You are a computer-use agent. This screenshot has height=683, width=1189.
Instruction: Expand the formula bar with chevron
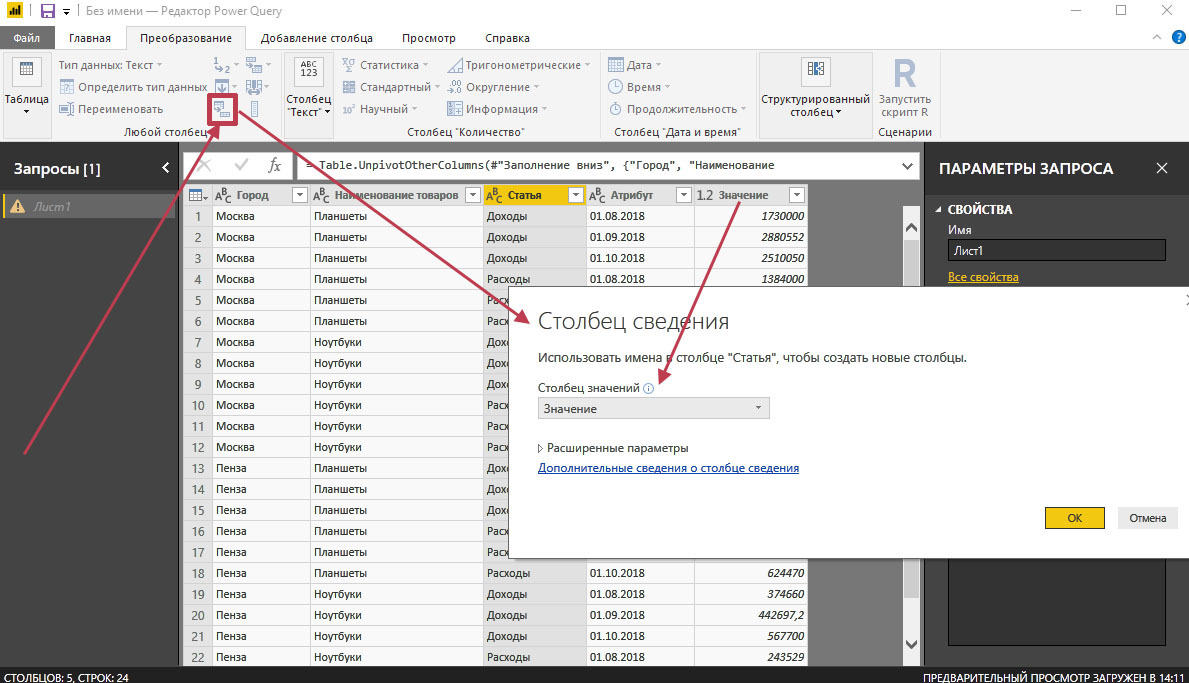pyautogui.click(x=907, y=166)
